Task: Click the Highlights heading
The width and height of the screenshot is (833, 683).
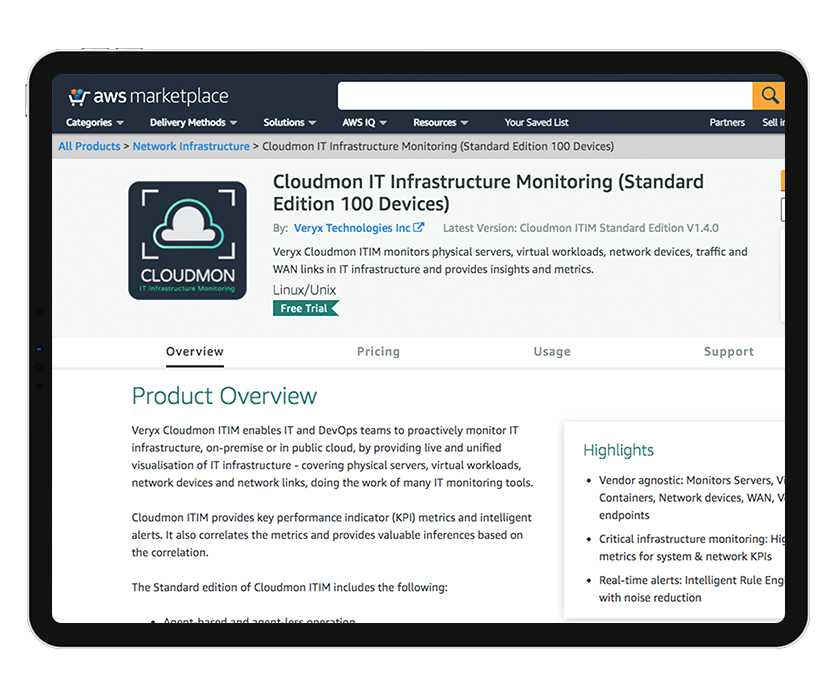Action: coord(618,450)
